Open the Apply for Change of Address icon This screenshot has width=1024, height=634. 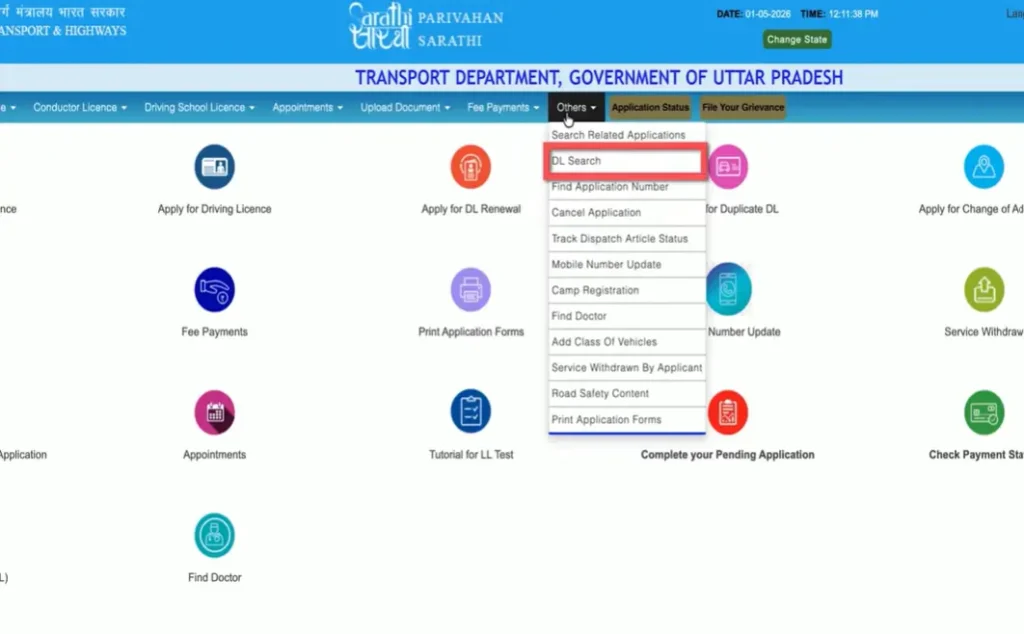(x=984, y=166)
